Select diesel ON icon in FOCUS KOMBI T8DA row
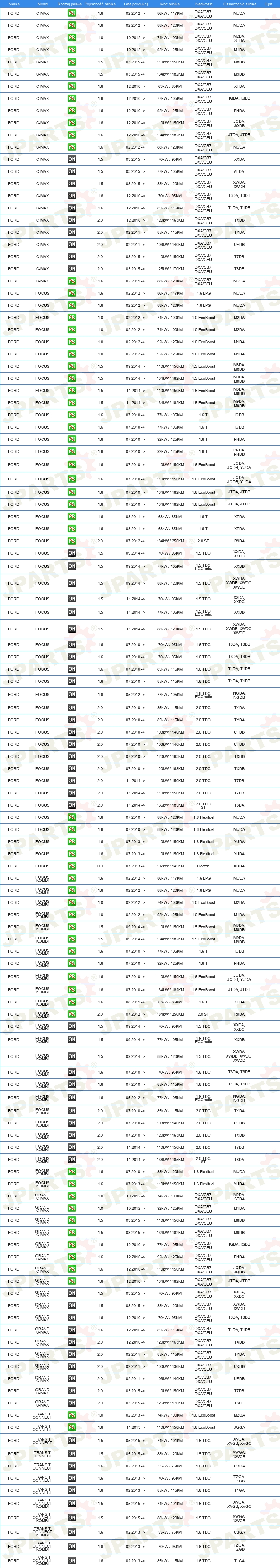Image resolution: width=280 pixels, height=1568 pixels. coord(72,1160)
